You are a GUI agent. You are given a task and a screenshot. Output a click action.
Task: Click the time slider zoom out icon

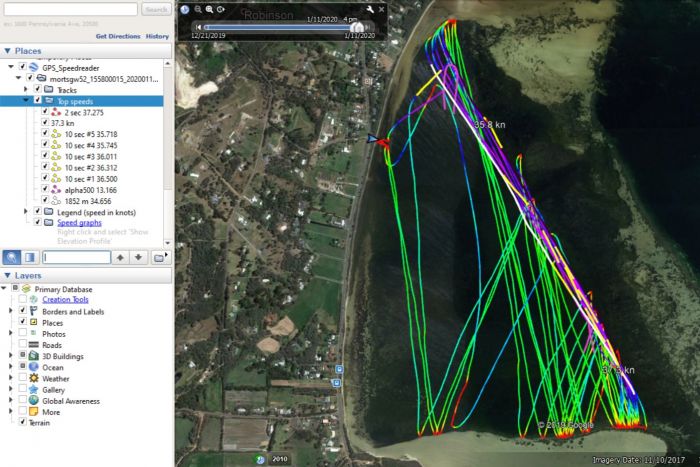(x=198, y=9)
